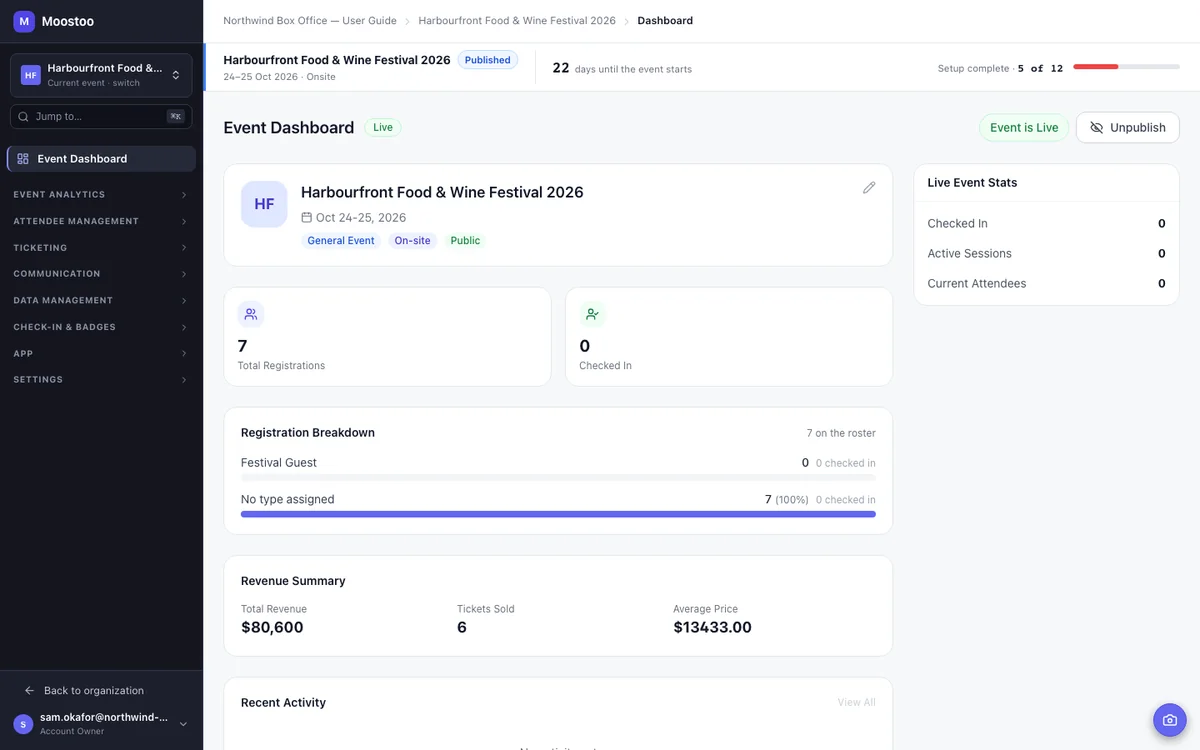Click the General Event tag

click(341, 241)
